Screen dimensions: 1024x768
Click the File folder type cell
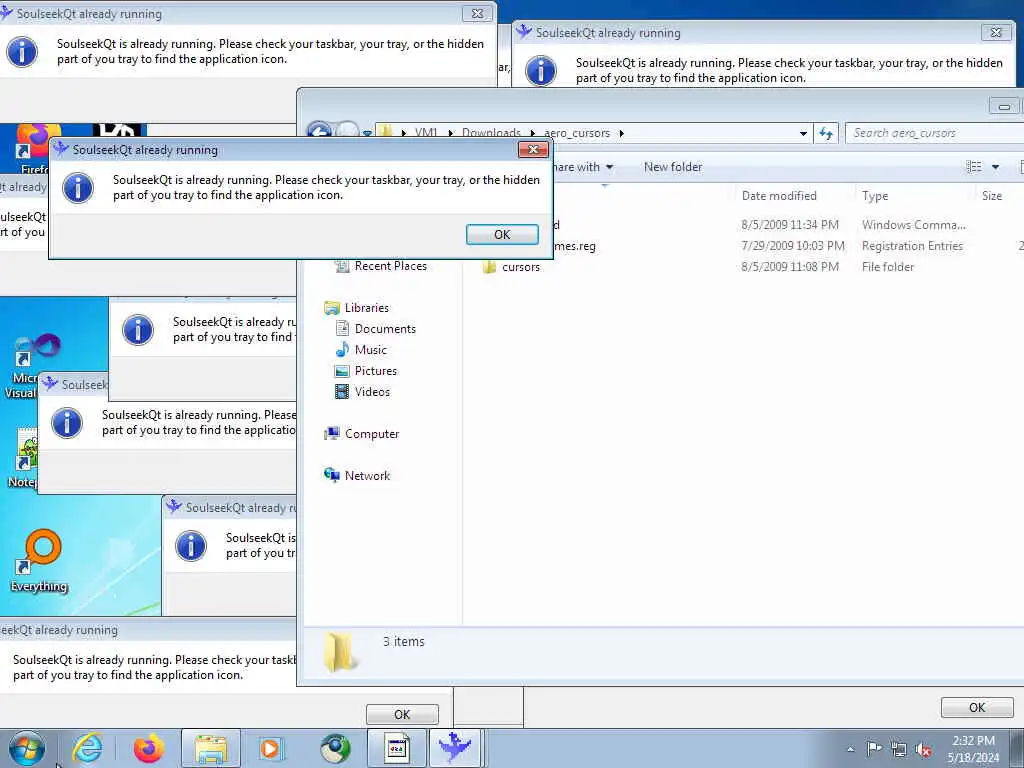(x=888, y=266)
